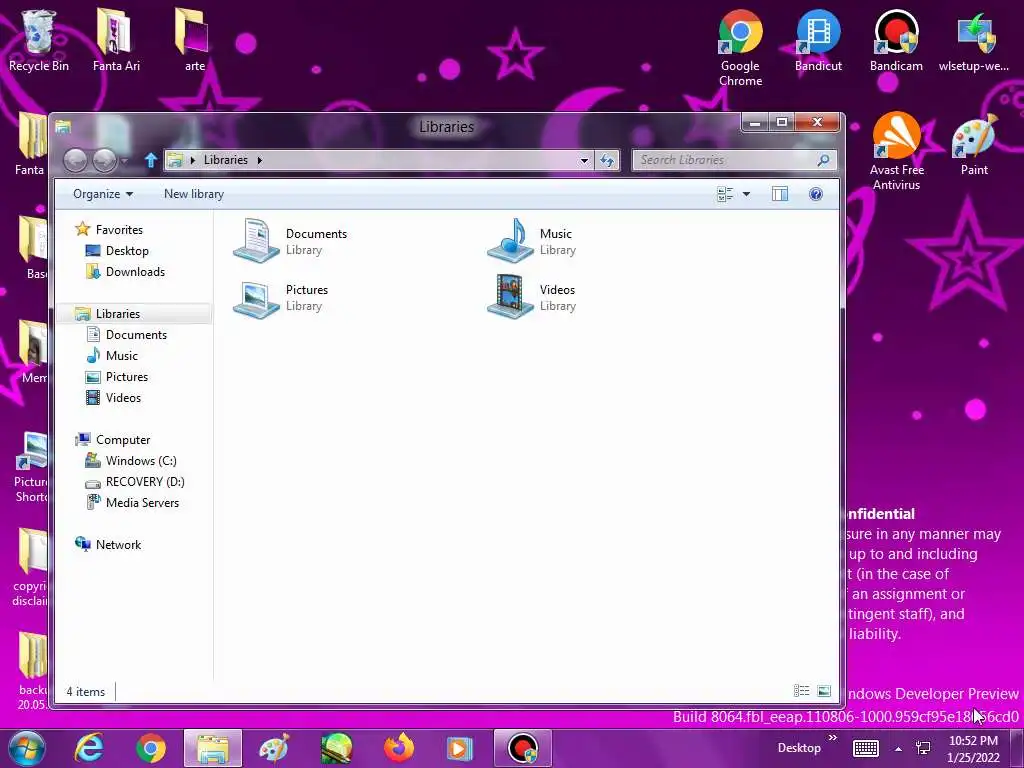
Task: Open the Documents library icon
Action: [x=257, y=241]
